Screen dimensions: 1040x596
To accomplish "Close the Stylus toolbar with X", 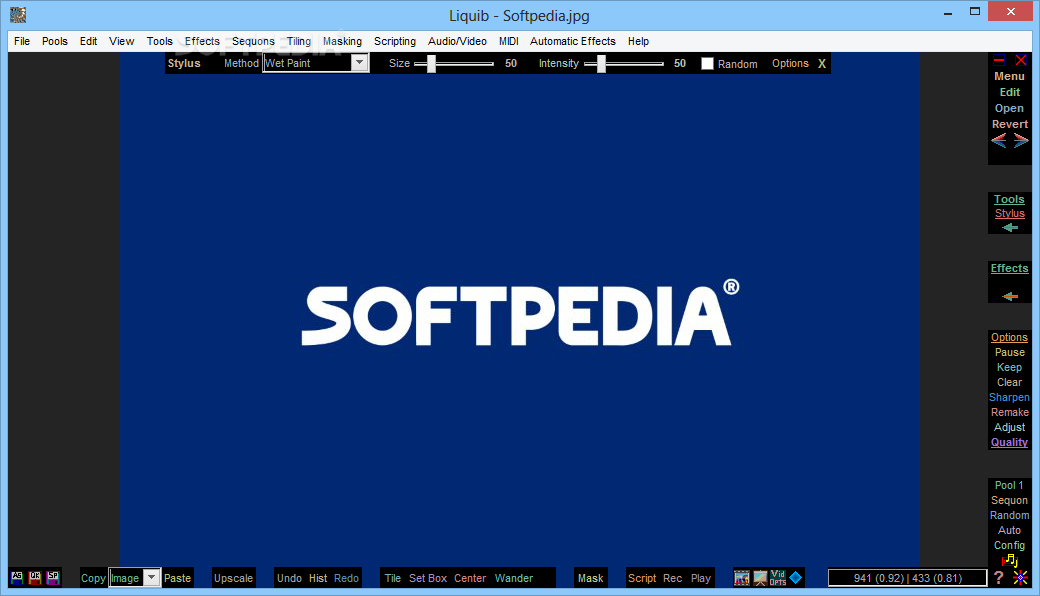I will point(822,64).
